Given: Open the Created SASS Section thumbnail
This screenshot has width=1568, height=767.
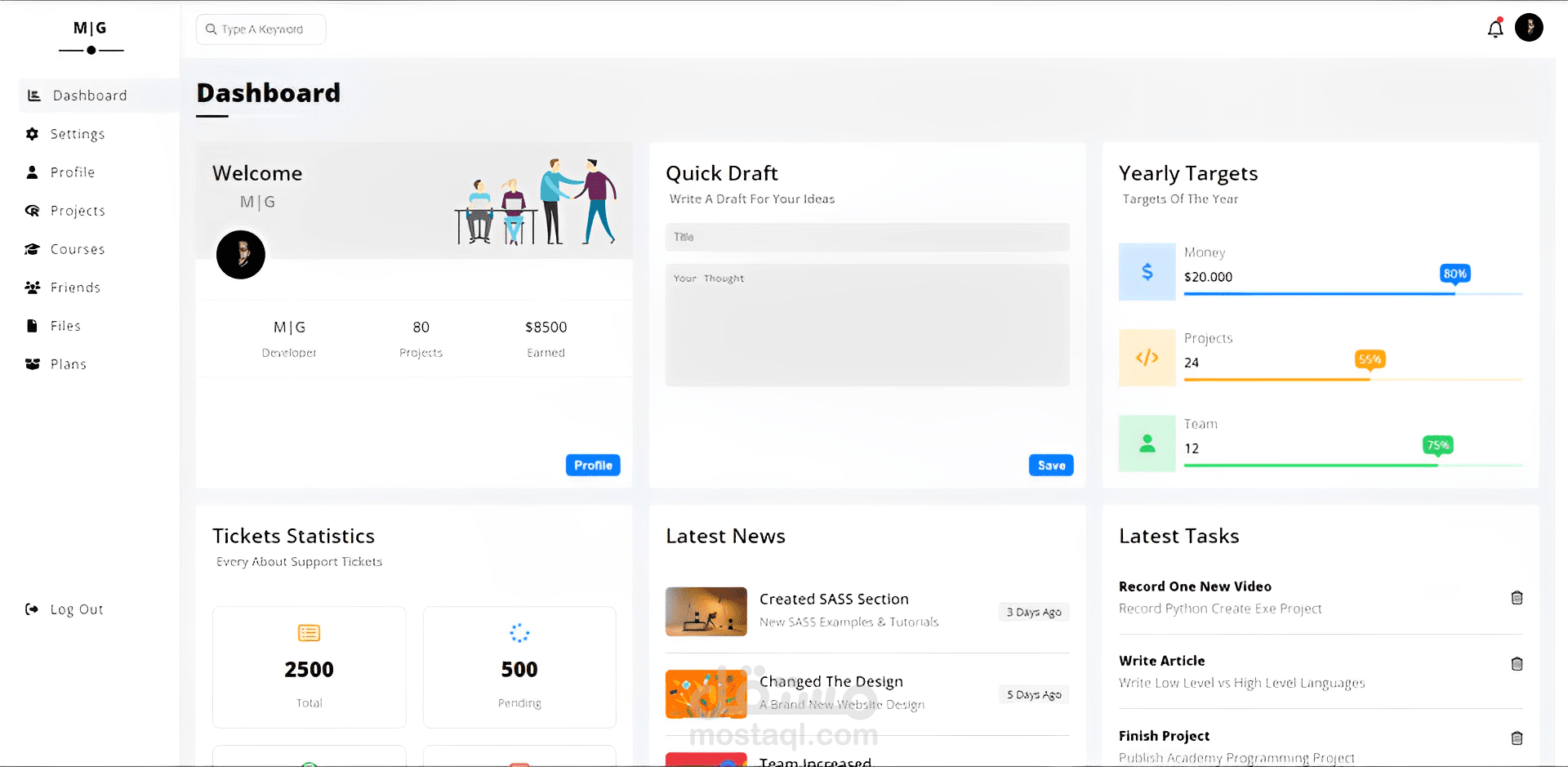Looking at the screenshot, I should click(x=706, y=612).
